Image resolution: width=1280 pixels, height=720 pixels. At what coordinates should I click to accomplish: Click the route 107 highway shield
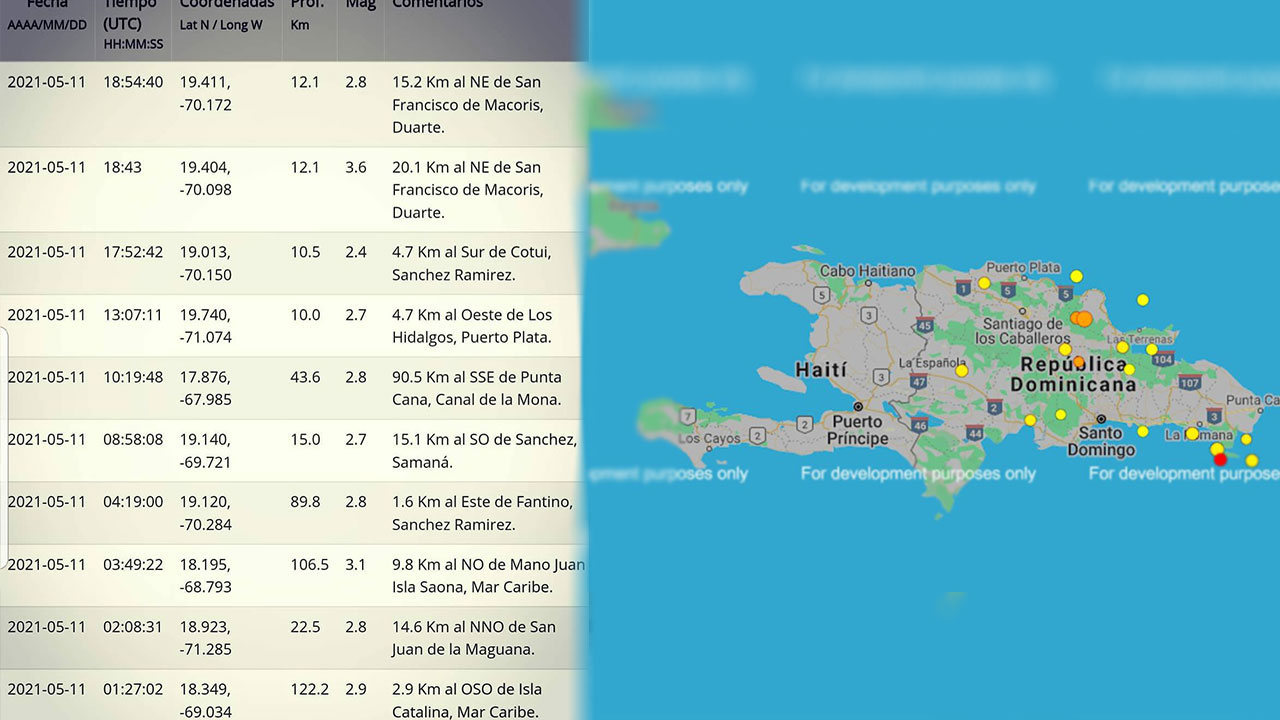tap(1190, 382)
